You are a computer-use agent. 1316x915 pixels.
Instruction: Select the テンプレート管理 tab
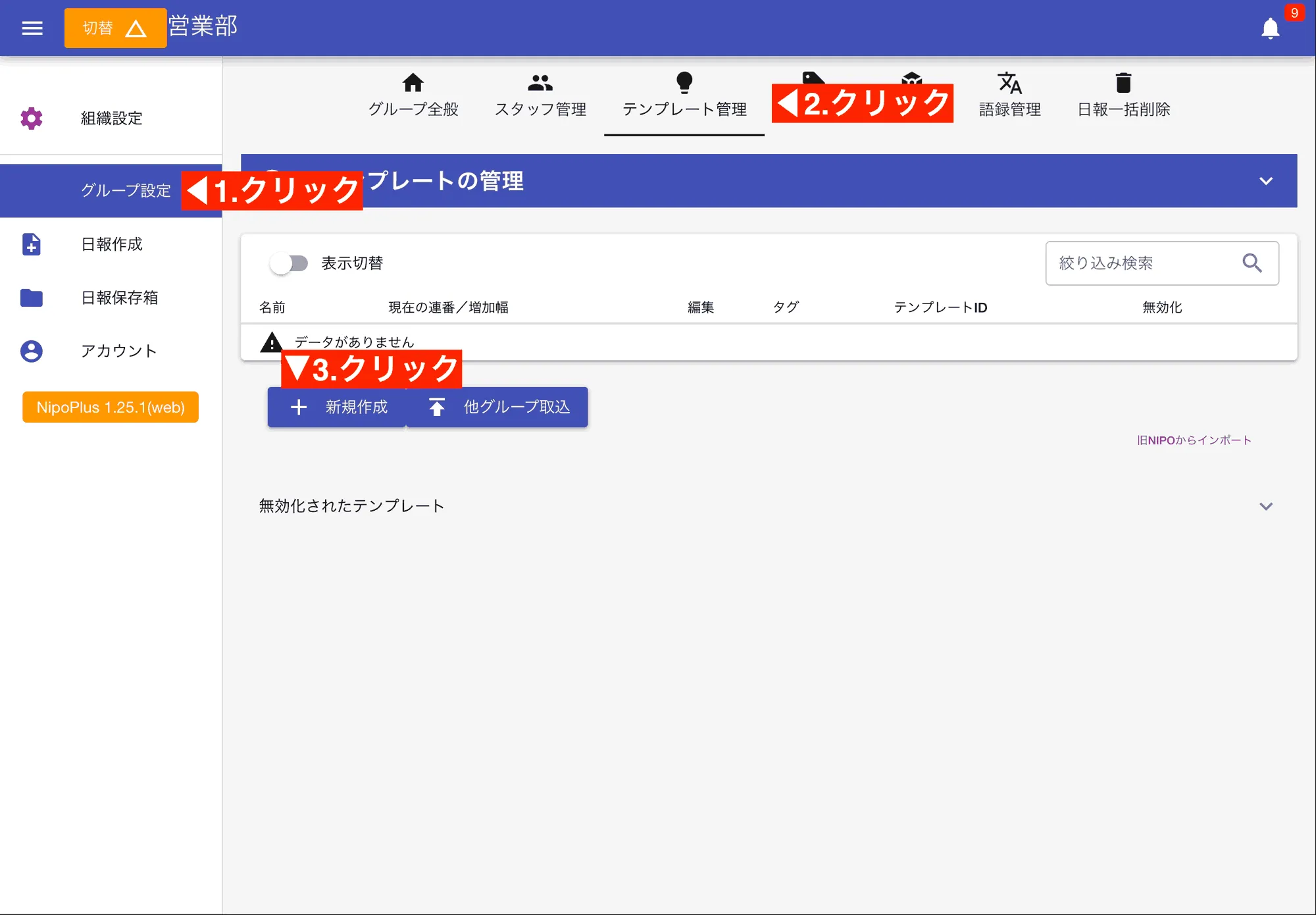pyautogui.click(x=684, y=95)
